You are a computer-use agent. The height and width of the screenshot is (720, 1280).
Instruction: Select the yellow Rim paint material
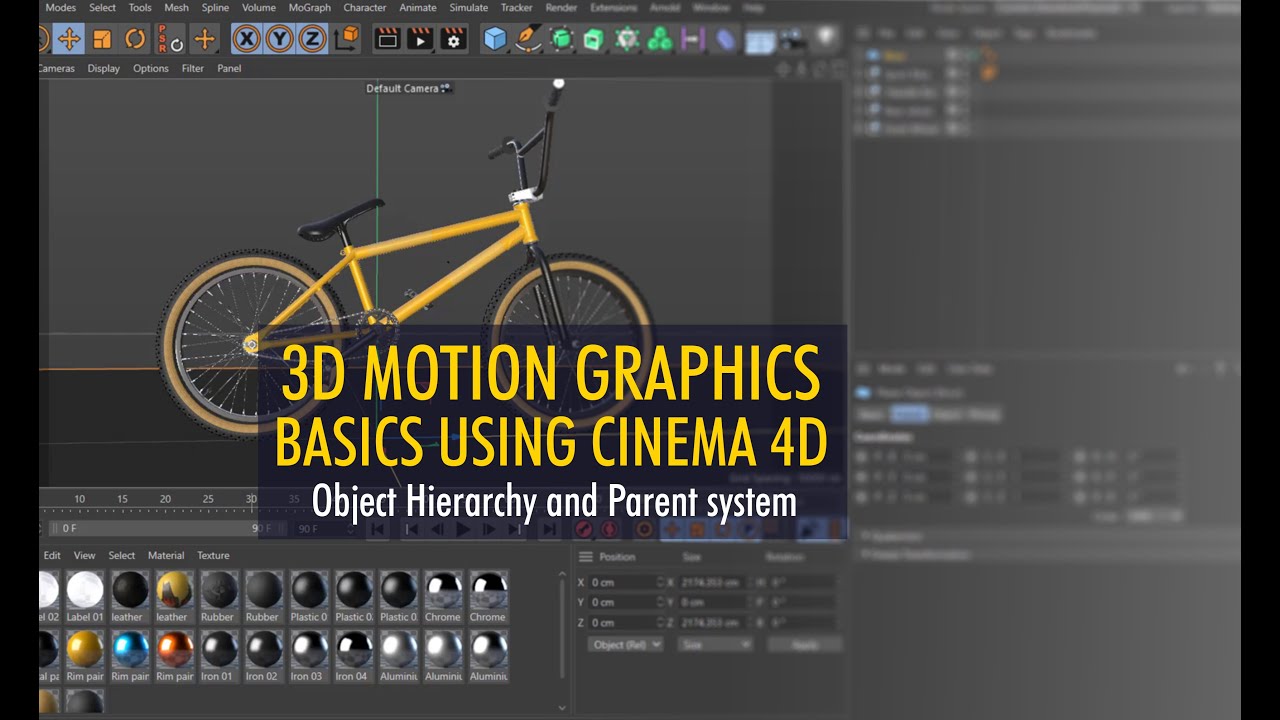[x=85, y=656]
